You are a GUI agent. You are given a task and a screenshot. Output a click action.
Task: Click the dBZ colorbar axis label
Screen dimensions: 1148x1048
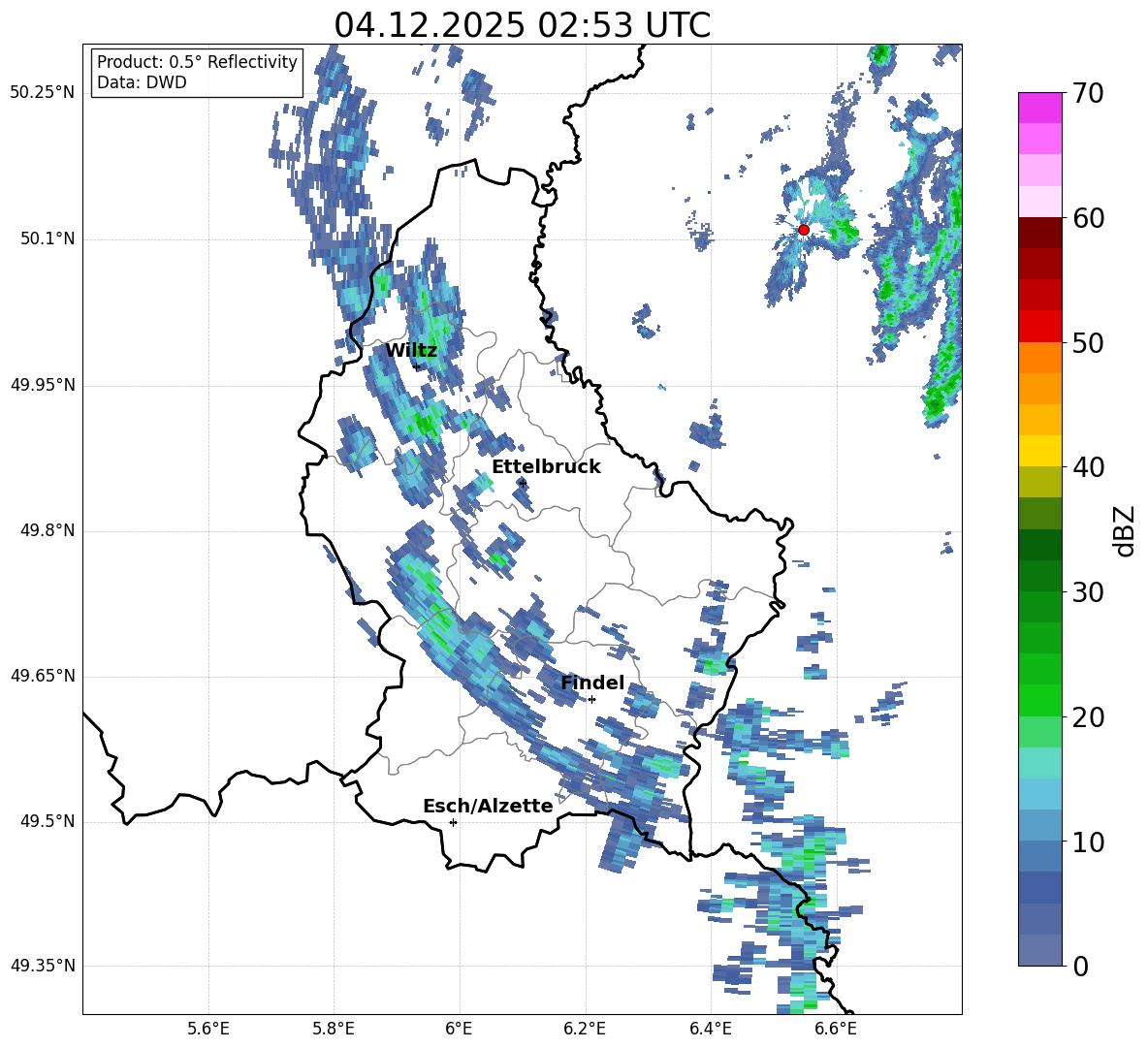1126,530
